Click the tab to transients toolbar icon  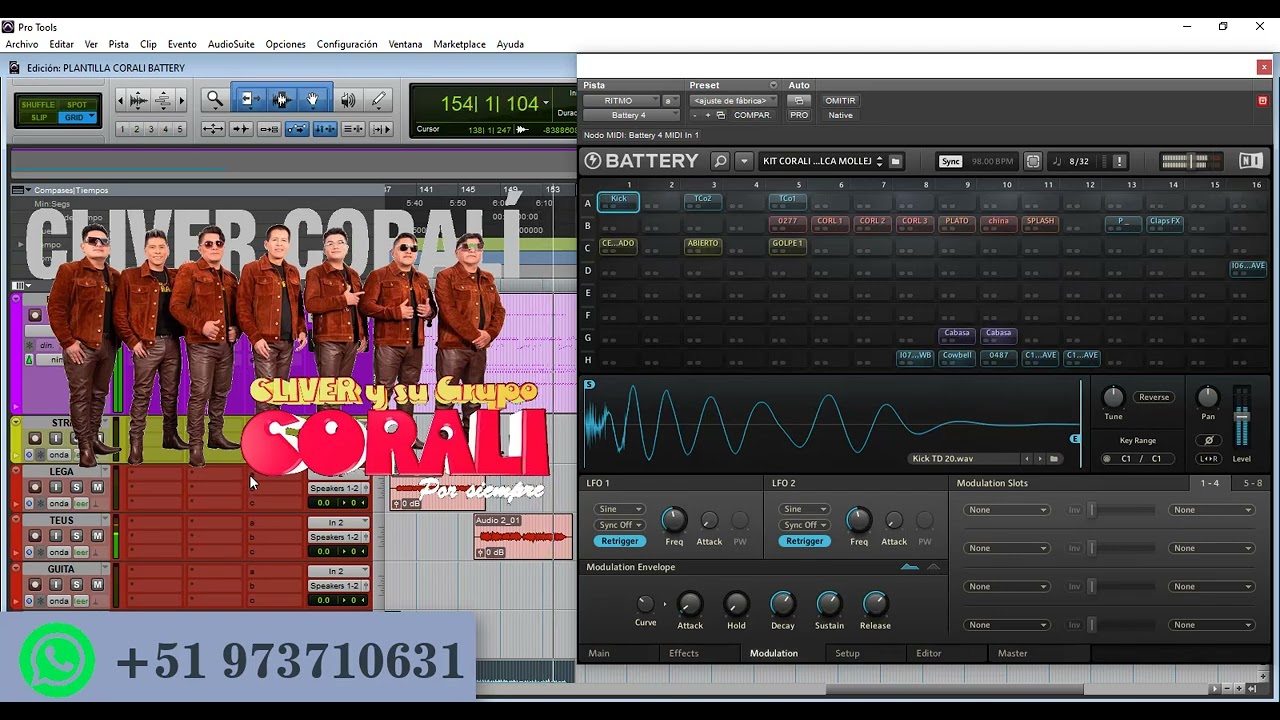(240, 129)
